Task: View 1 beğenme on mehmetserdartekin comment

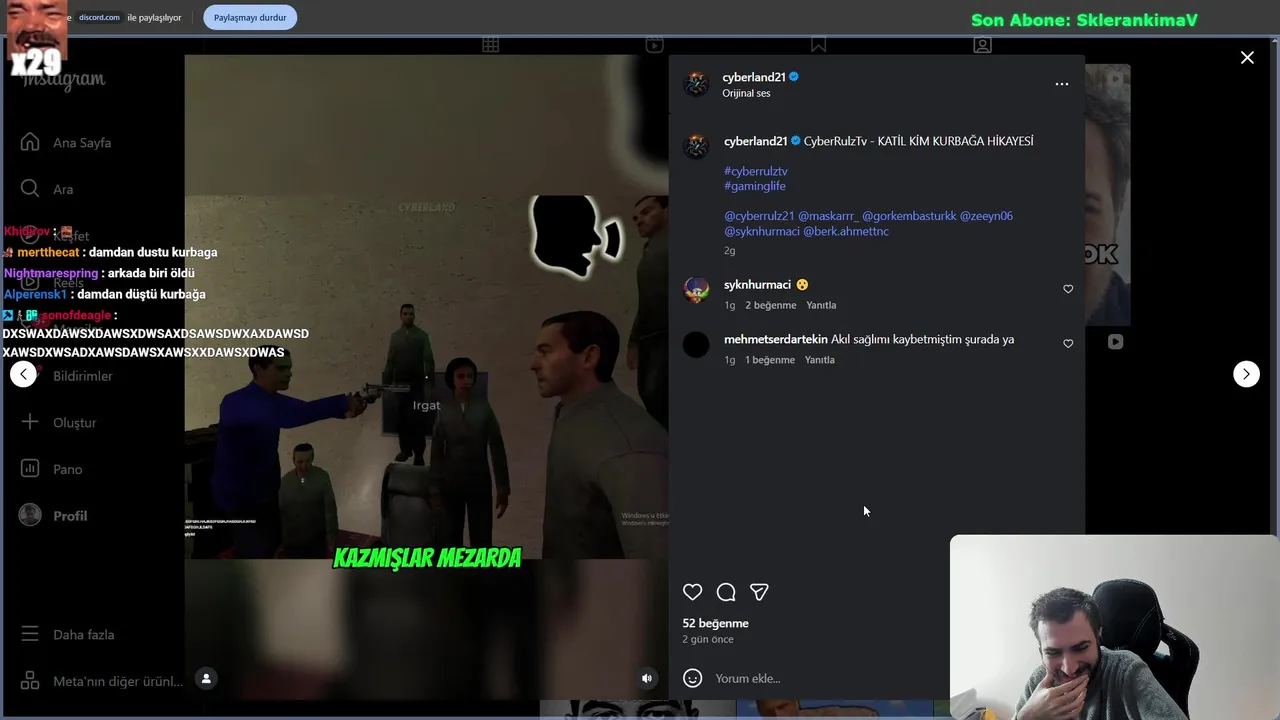Action: click(769, 360)
